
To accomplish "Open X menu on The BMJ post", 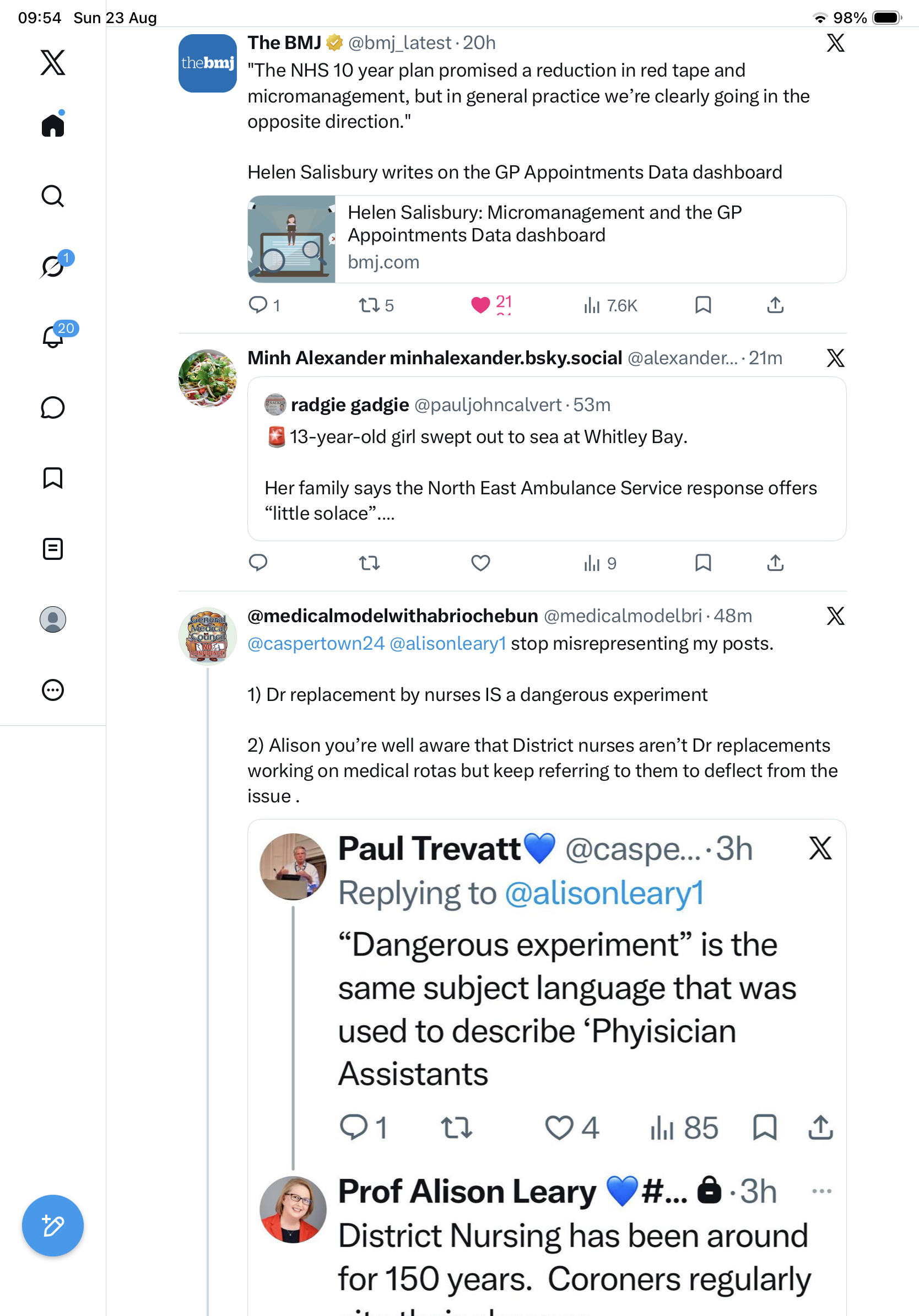I will click(835, 43).
